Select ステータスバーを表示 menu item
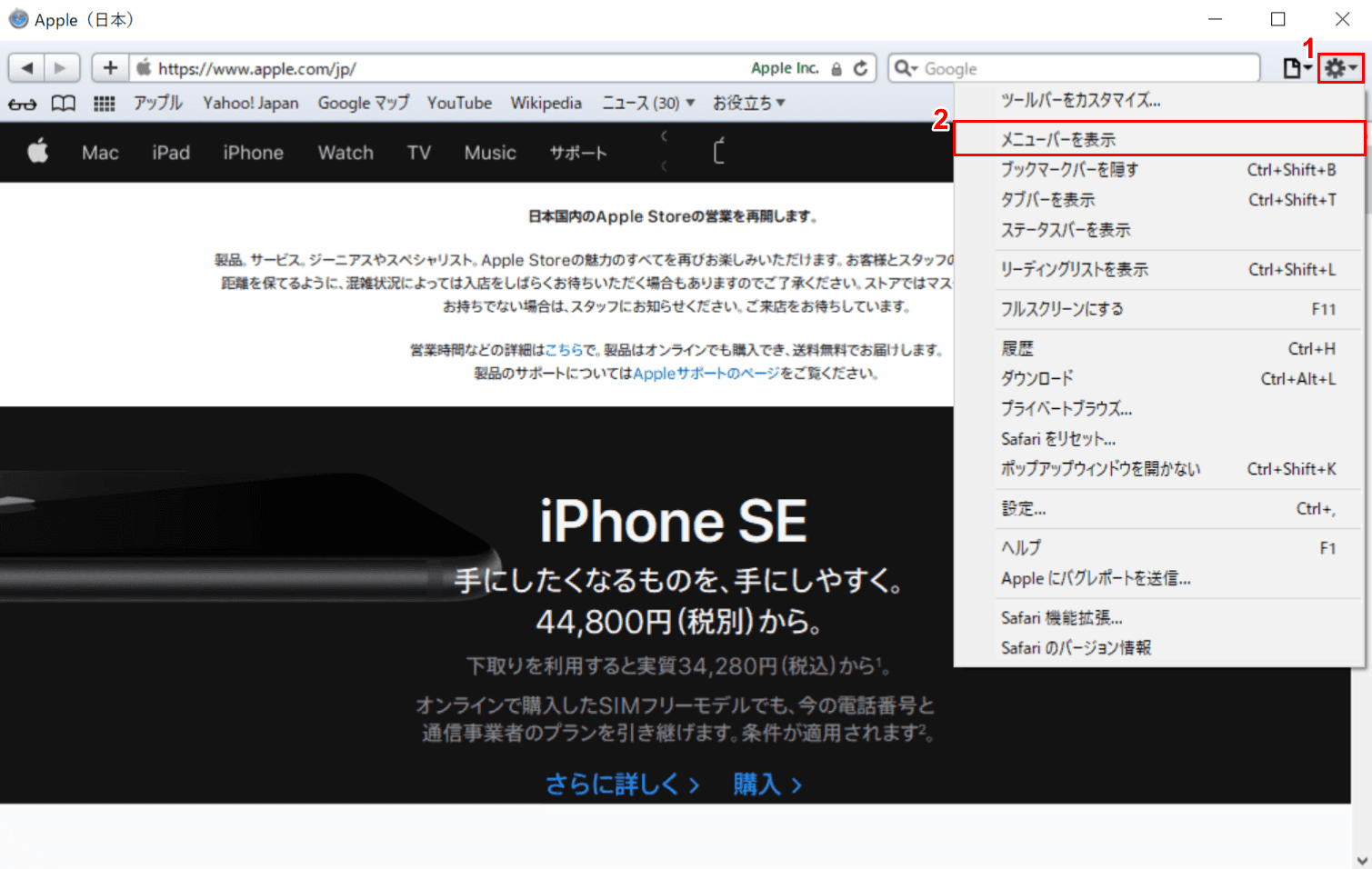This screenshot has width=1372, height=869. [x=1159, y=229]
